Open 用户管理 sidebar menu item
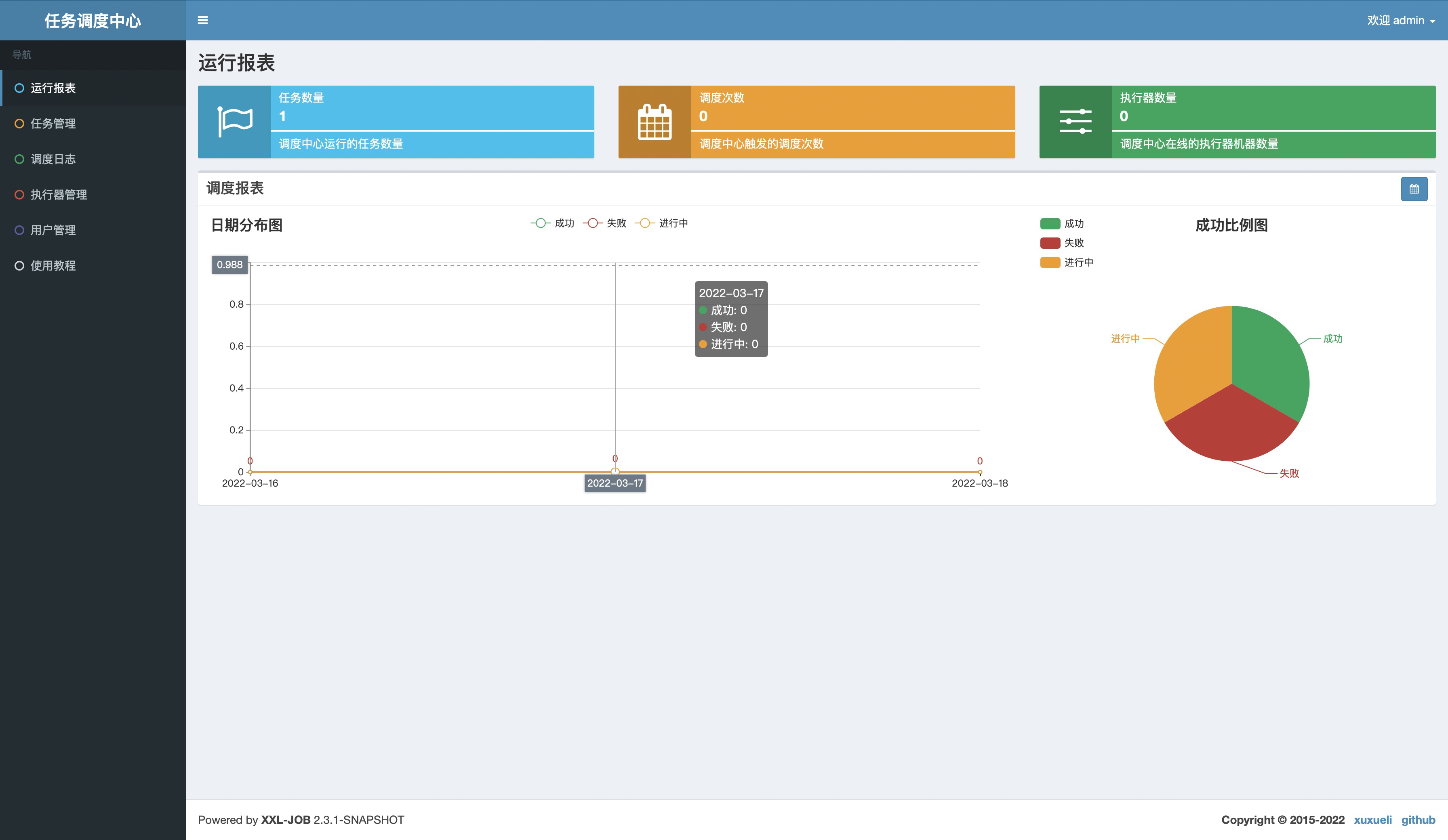The width and height of the screenshot is (1448, 840). coord(53,230)
